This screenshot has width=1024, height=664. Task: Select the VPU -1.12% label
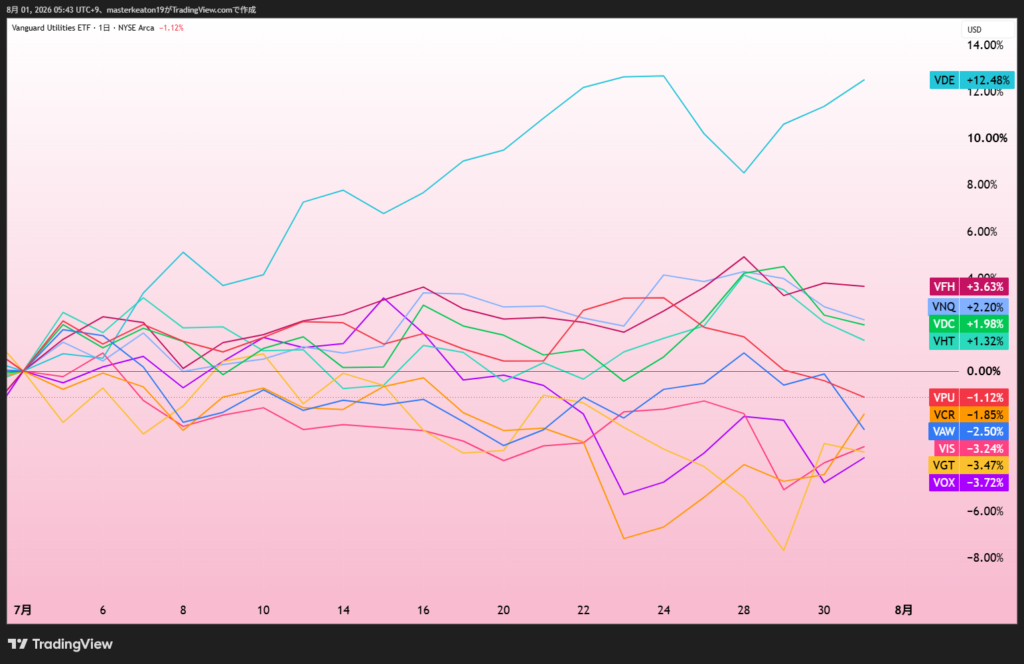968,398
